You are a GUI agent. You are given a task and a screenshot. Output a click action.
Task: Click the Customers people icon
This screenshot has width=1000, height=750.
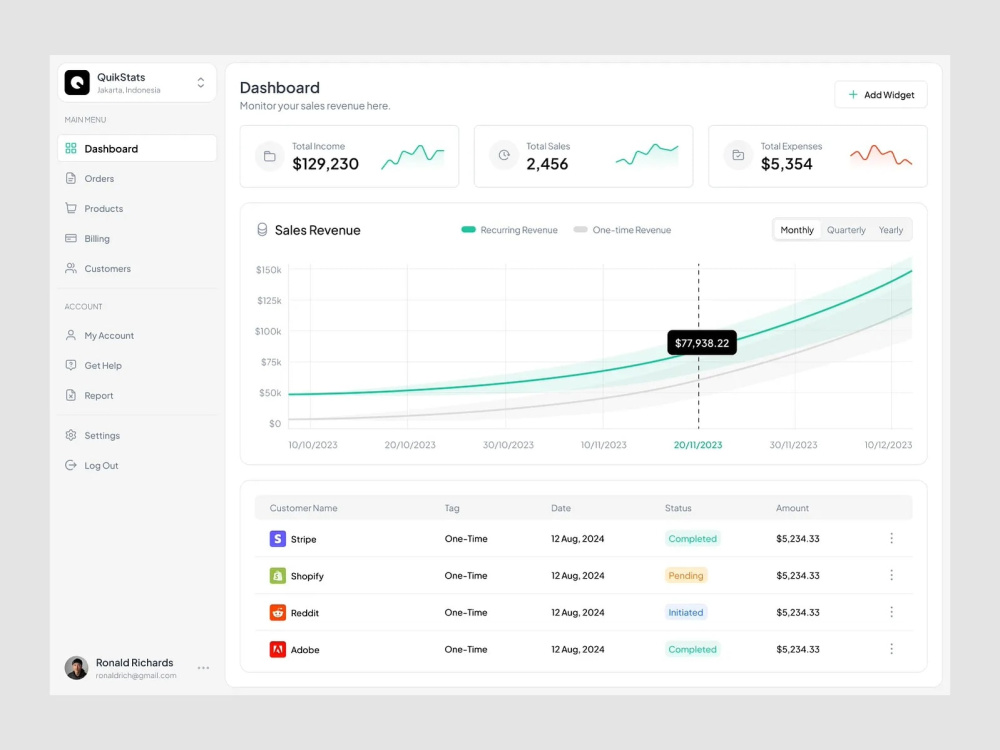(71, 268)
